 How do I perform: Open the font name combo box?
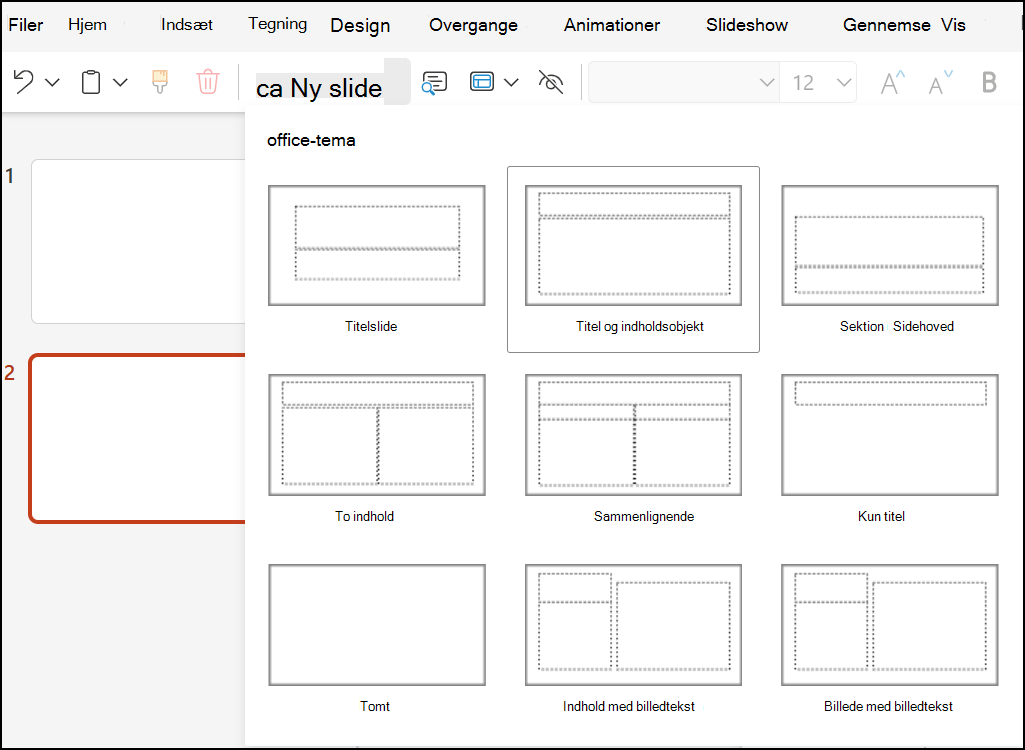(684, 82)
